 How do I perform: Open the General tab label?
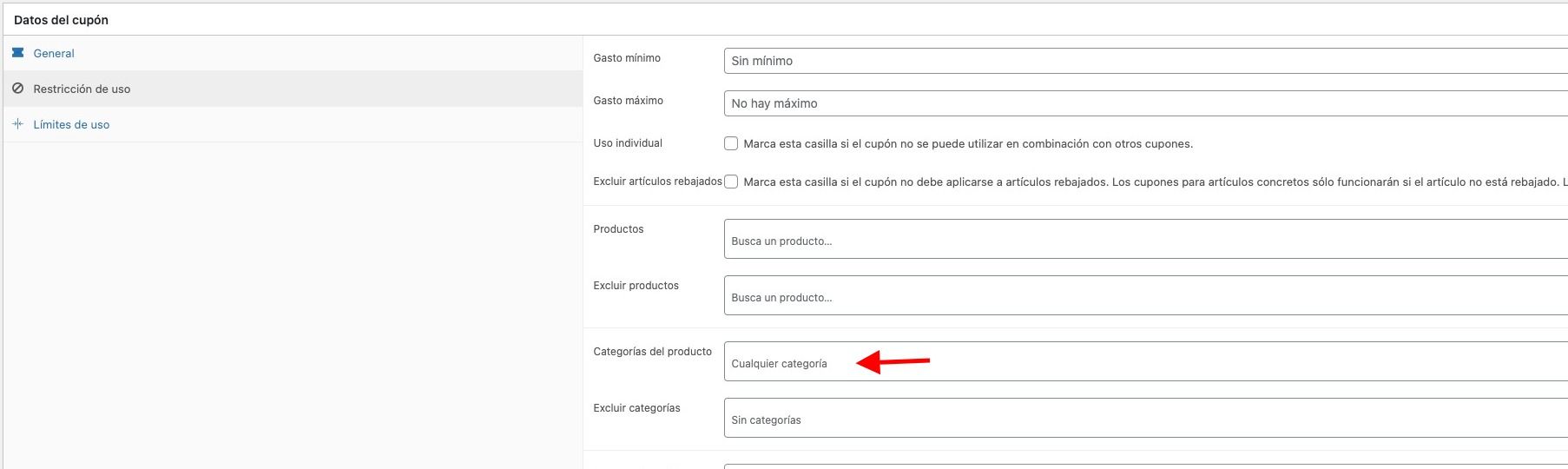tap(54, 53)
